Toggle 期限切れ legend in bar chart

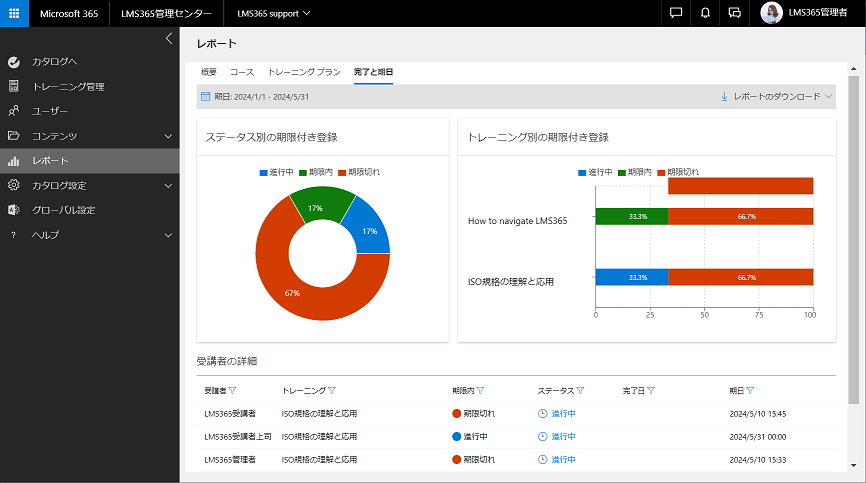coord(678,172)
